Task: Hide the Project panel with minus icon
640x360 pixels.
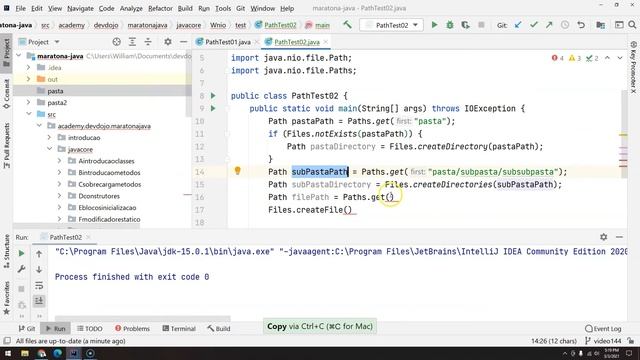Action: point(183,42)
